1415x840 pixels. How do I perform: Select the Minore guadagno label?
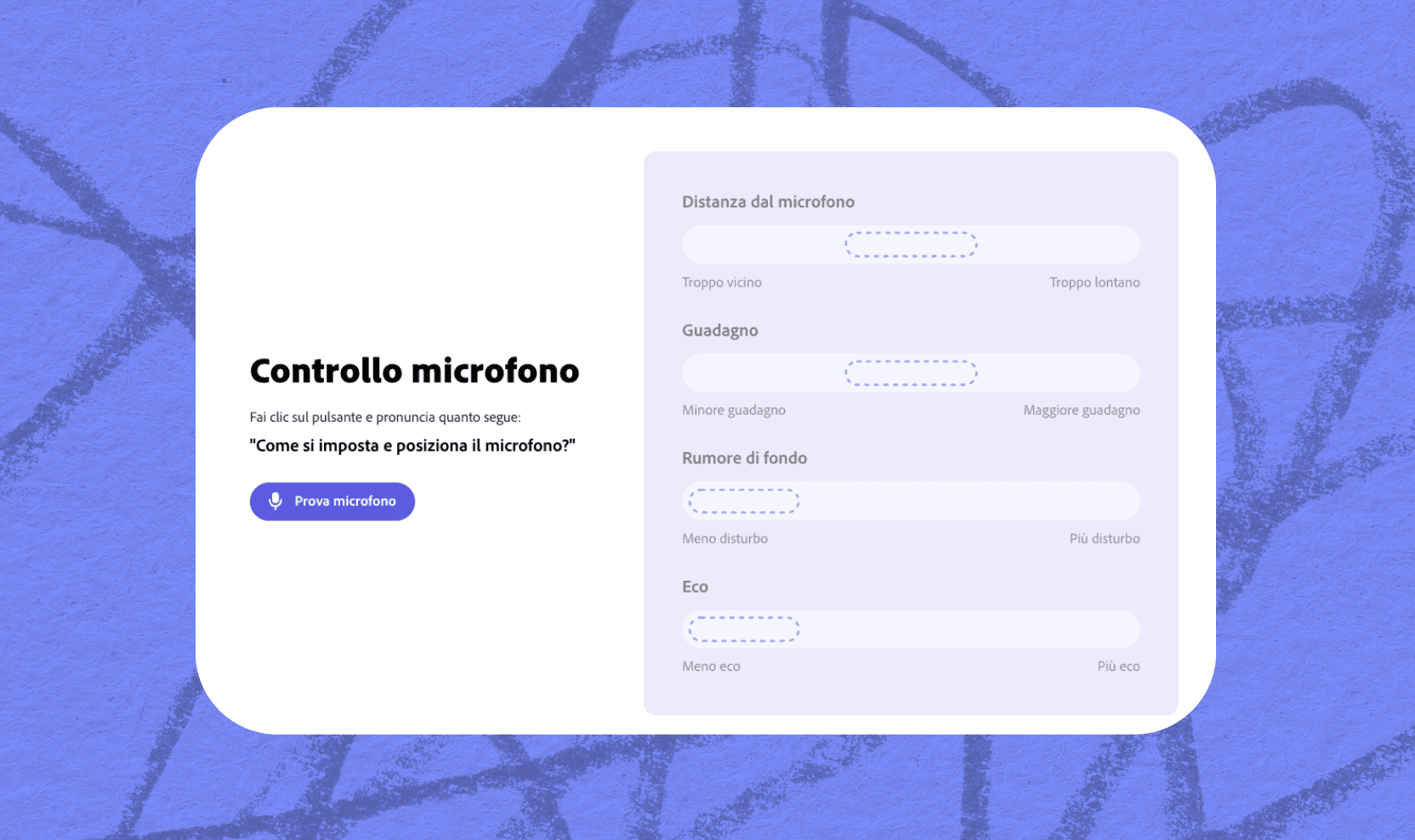pyautogui.click(x=733, y=409)
